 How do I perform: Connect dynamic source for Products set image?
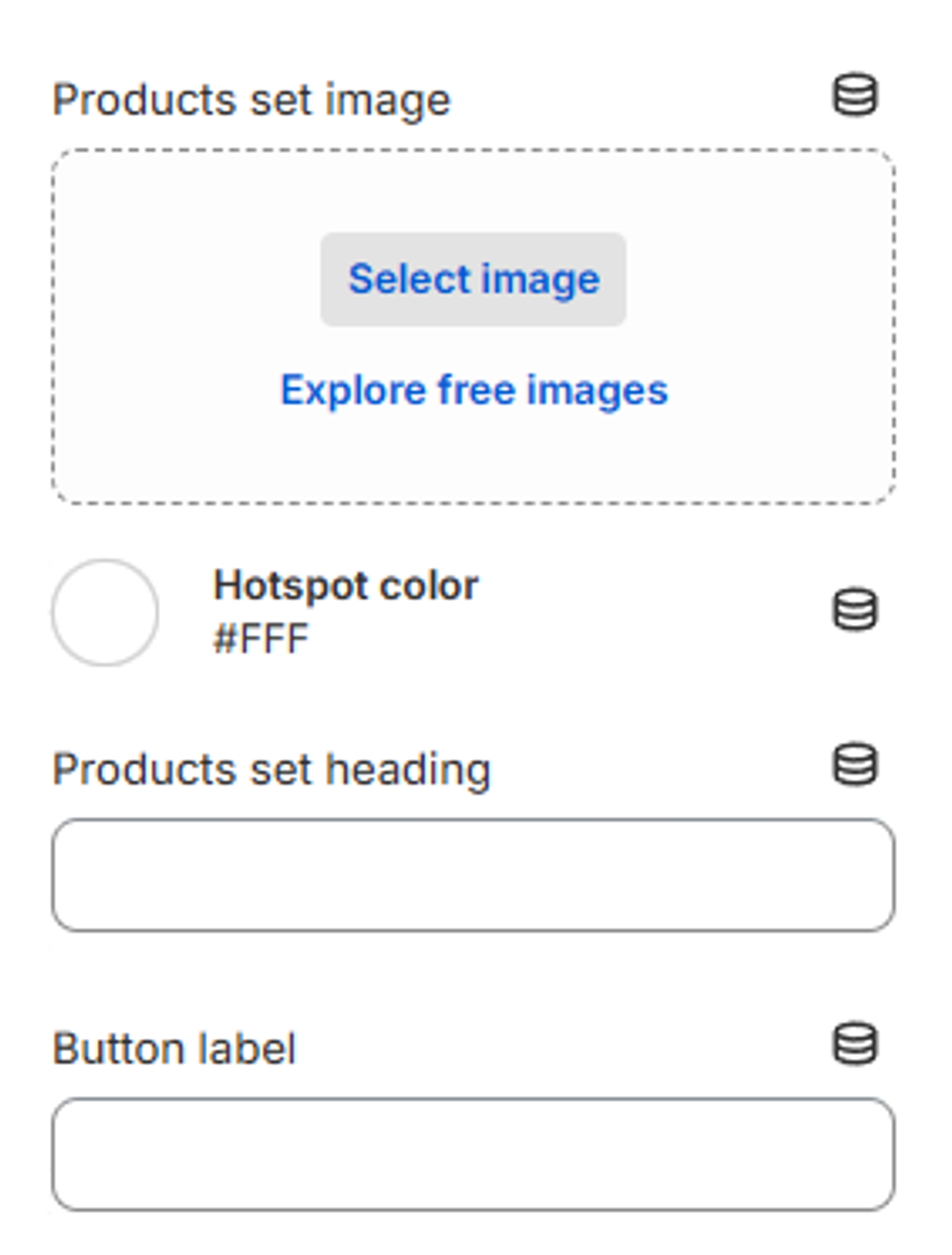855,95
